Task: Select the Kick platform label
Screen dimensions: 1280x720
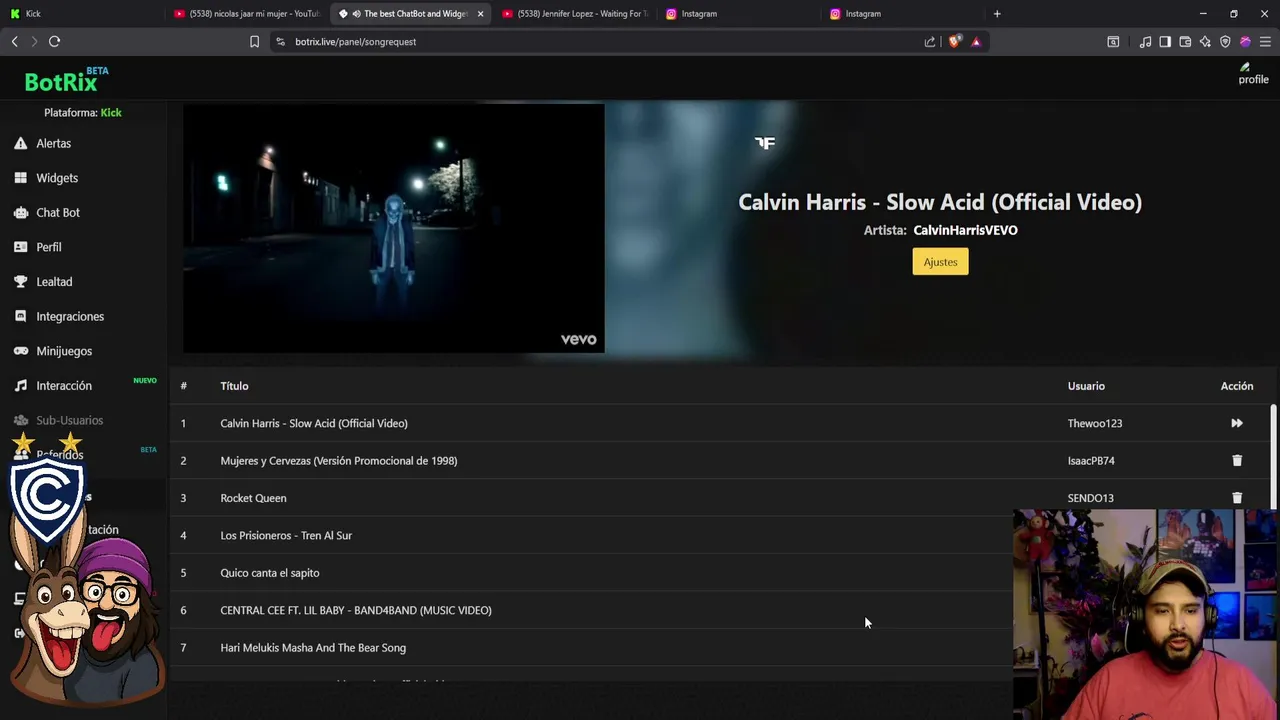Action: click(111, 113)
